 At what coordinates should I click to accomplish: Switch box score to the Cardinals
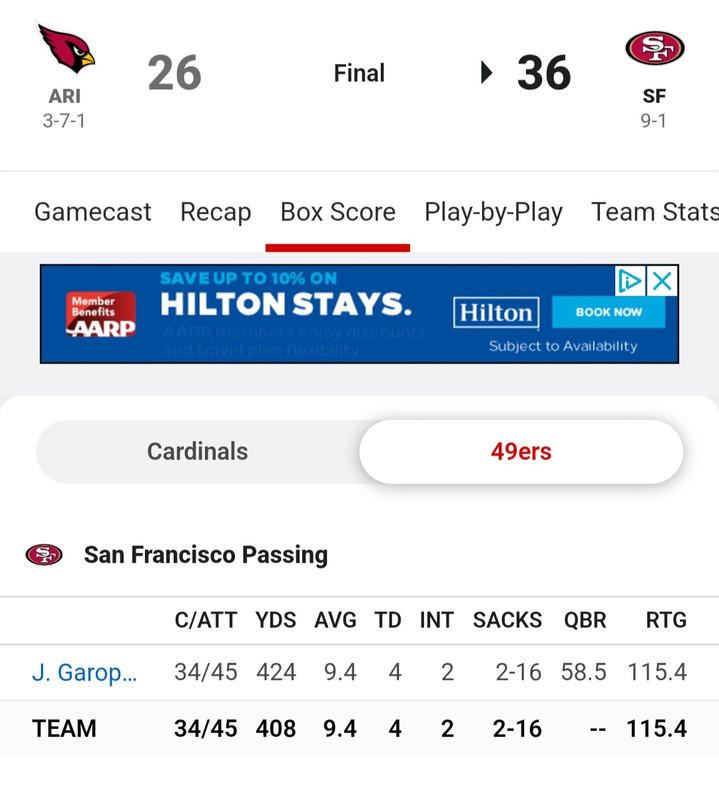[197, 452]
